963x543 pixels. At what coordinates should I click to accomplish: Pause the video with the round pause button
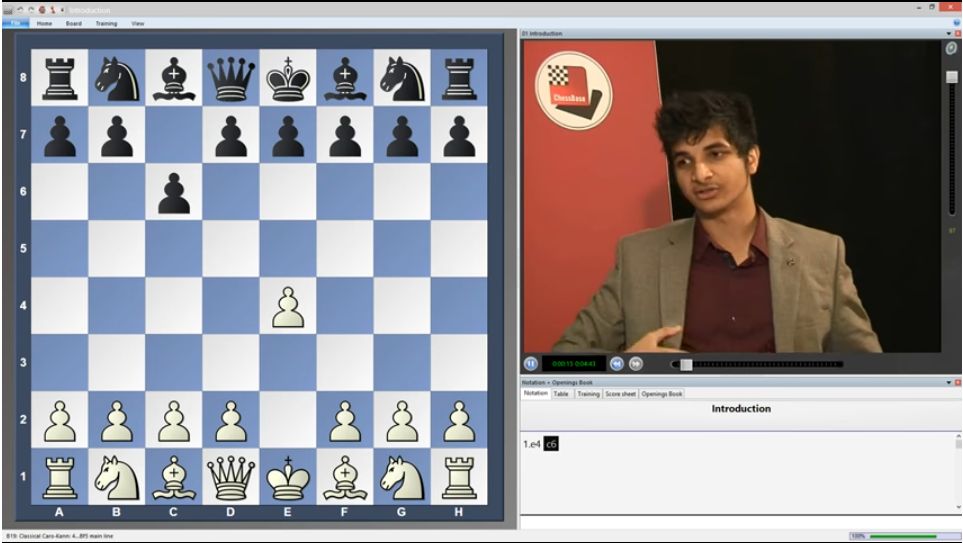tap(530, 364)
